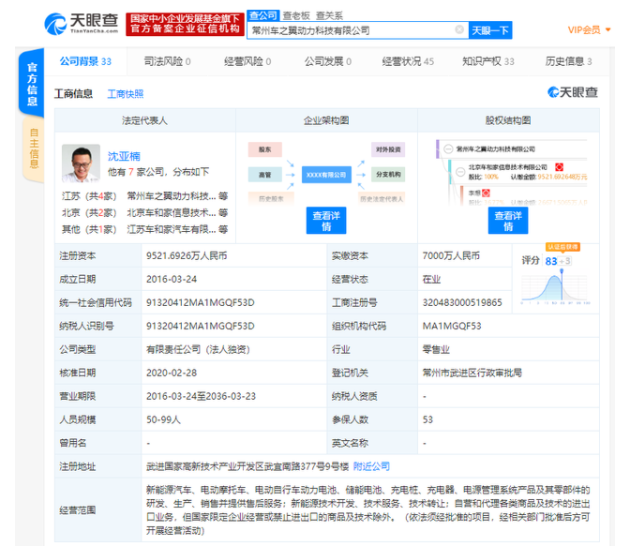Click 查看详情 under 企业架构图
Viewport: 640px width, 546px height.
(x=326, y=220)
